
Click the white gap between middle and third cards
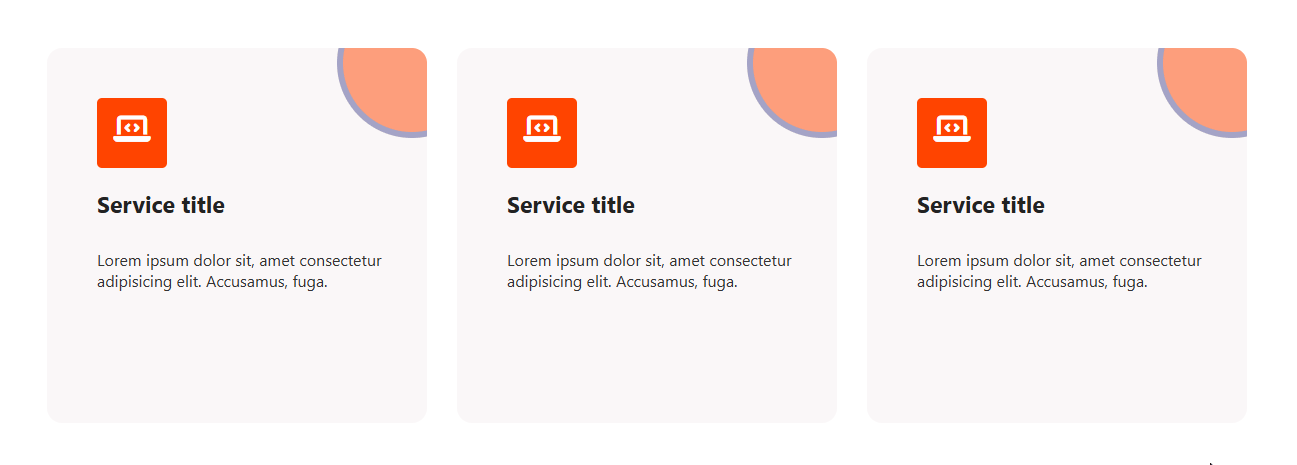click(852, 235)
